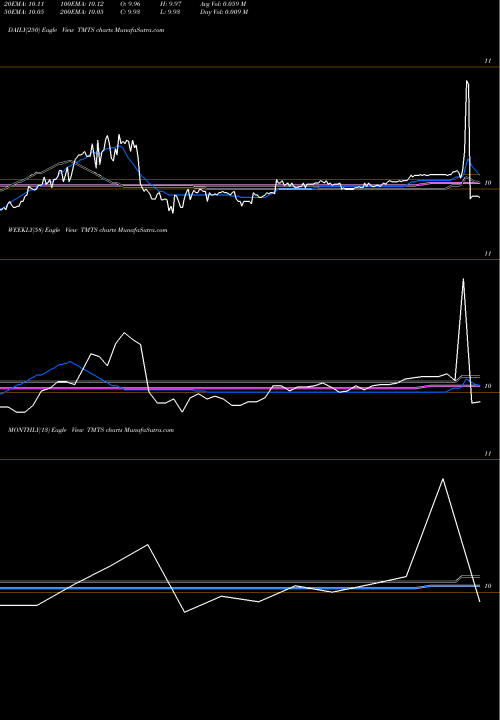Click the '10' axis label on weekly chart
Viewport: 500px width, 720px height.
pos(488,386)
